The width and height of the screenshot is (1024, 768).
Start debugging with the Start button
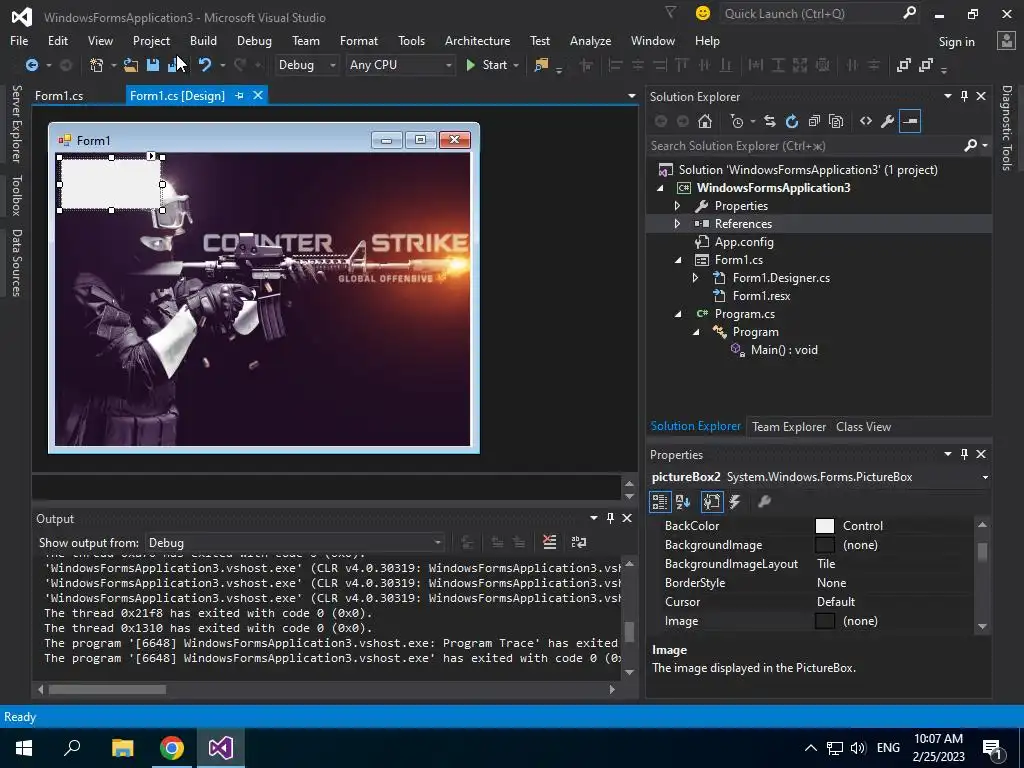pyautogui.click(x=487, y=65)
